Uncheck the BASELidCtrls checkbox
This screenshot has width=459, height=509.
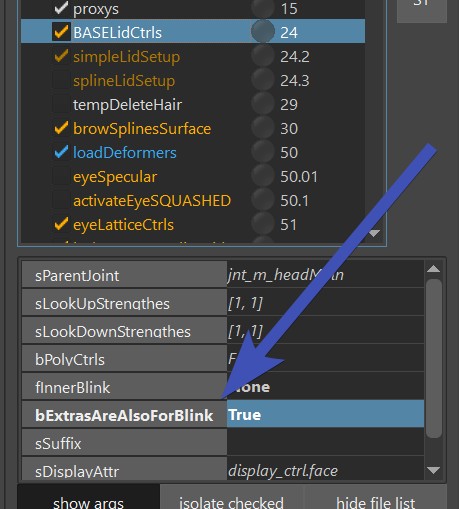[61, 32]
